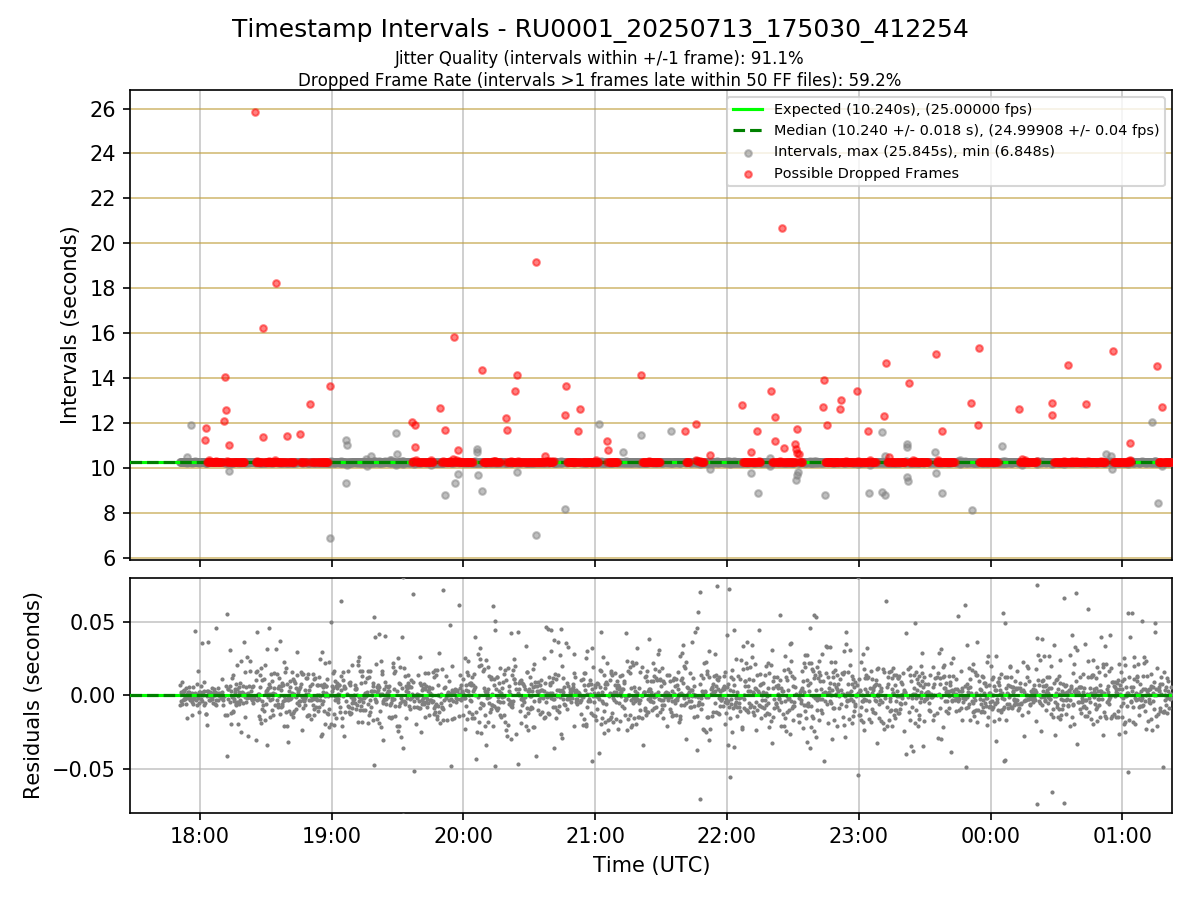The image size is (1200, 900).
Task: Click the 'Dropped Frame Rate' 59.2% subtitle line
Action: tap(600, 80)
